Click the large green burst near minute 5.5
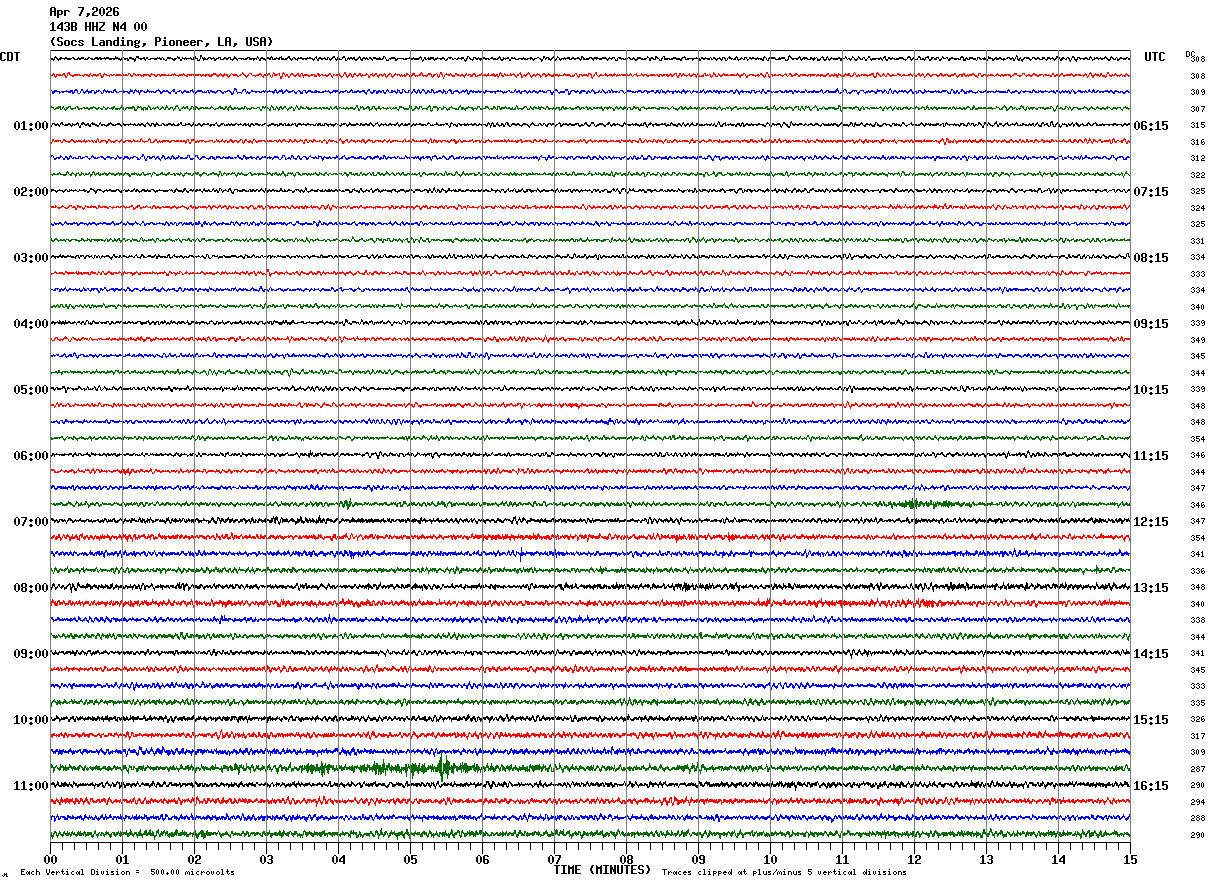The image size is (1210, 886). 443,768
